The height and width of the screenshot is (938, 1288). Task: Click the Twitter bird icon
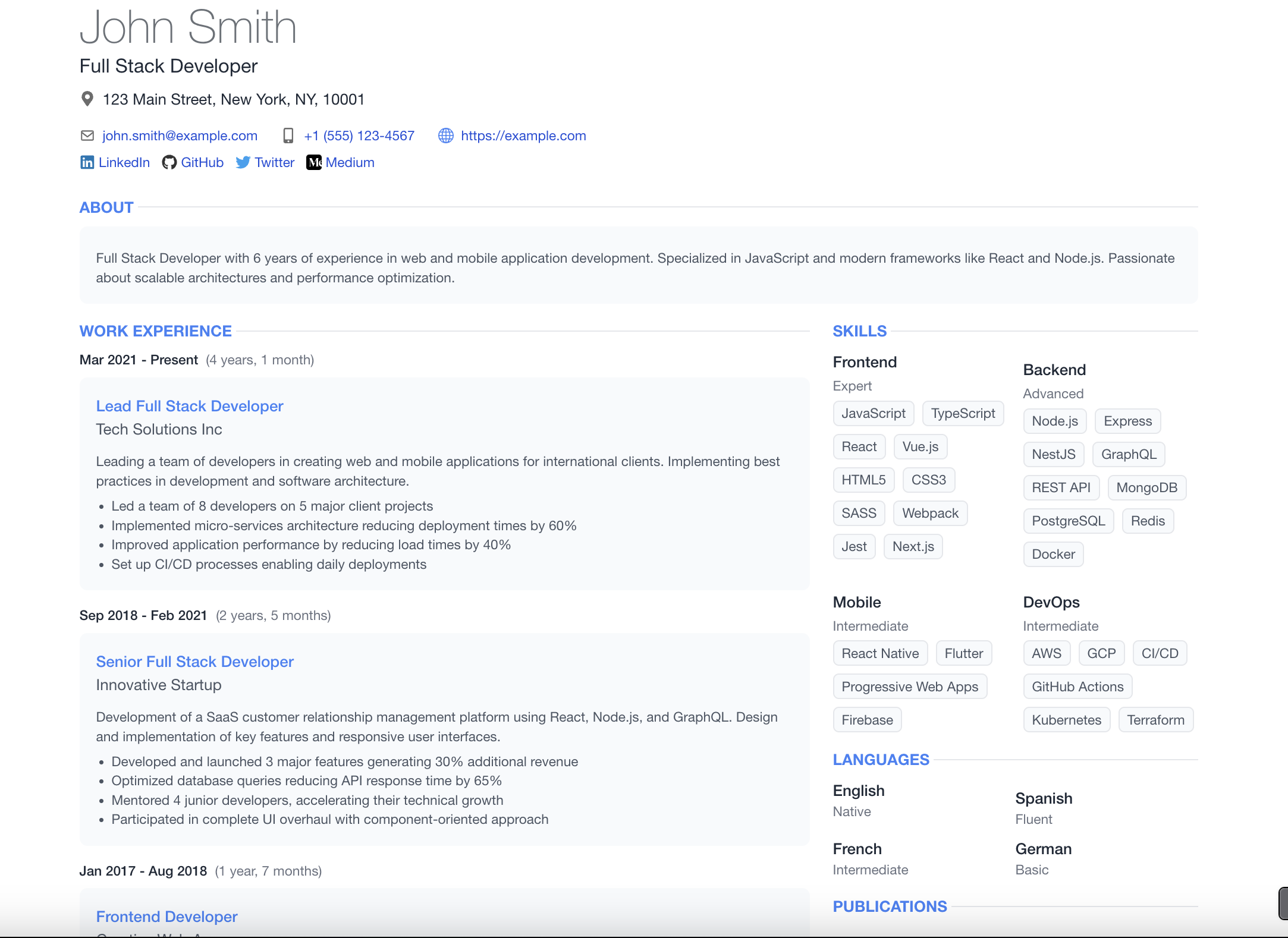click(243, 162)
